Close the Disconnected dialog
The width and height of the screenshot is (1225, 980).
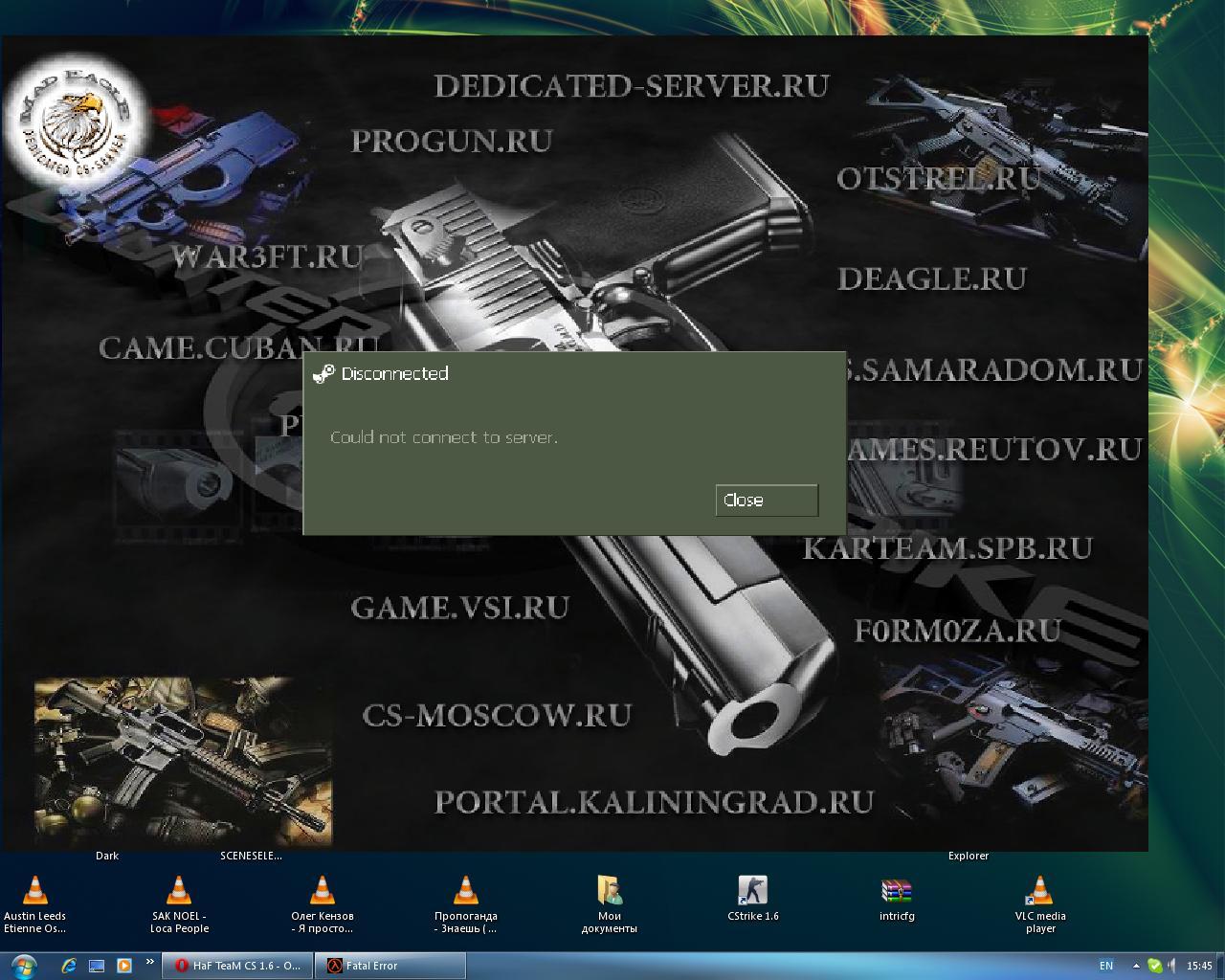766,500
